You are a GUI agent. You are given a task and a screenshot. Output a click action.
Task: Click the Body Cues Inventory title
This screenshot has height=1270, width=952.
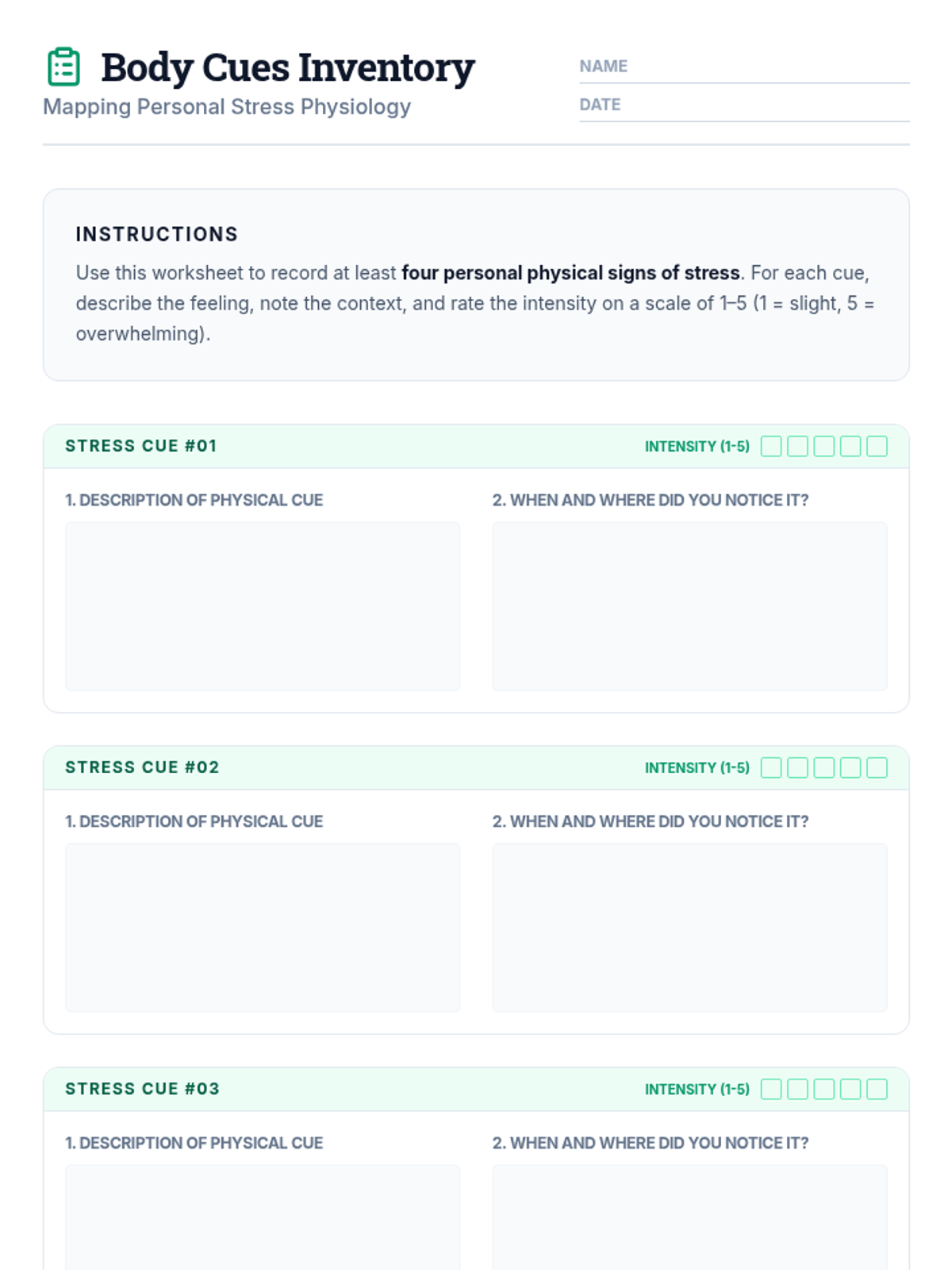pyautogui.click(x=288, y=67)
